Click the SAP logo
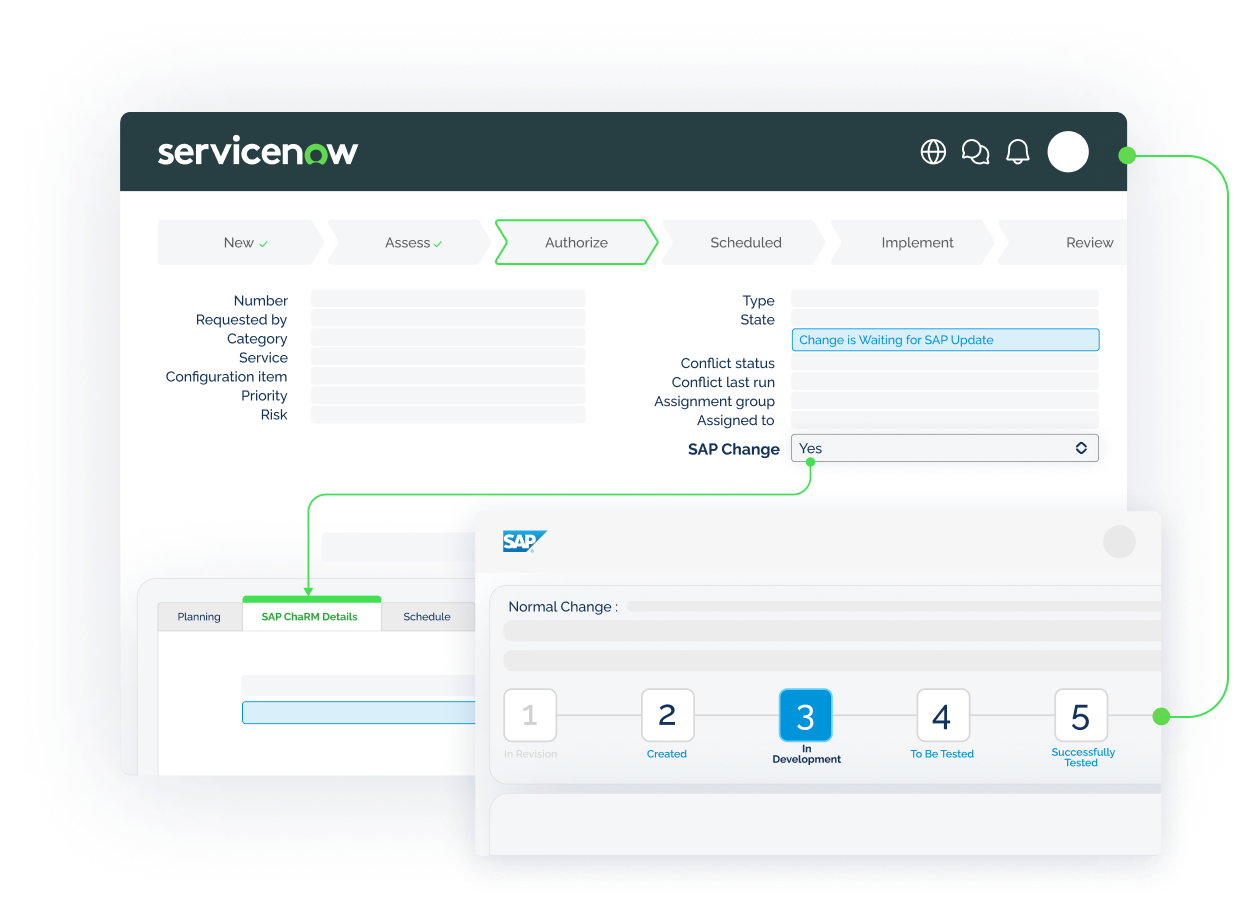Viewport: 1248px width, 904px height. 524,542
